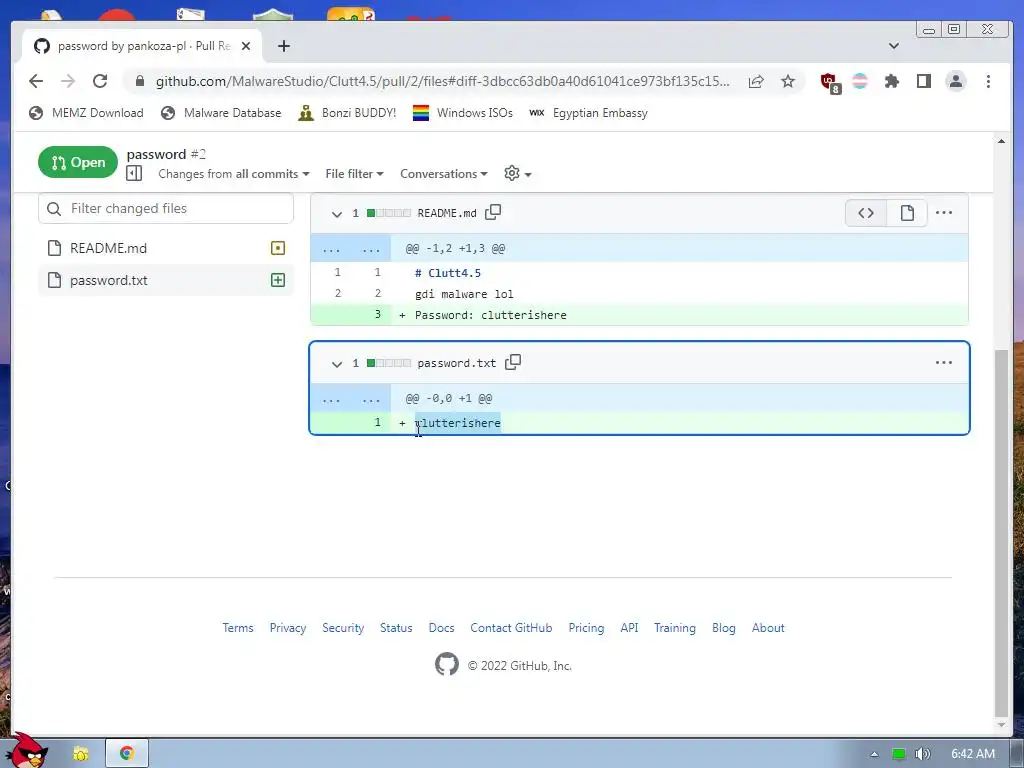The image size is (1024, 768).
Task: Click the password.txt hunk header expander
Action: (x=351, y=398)
